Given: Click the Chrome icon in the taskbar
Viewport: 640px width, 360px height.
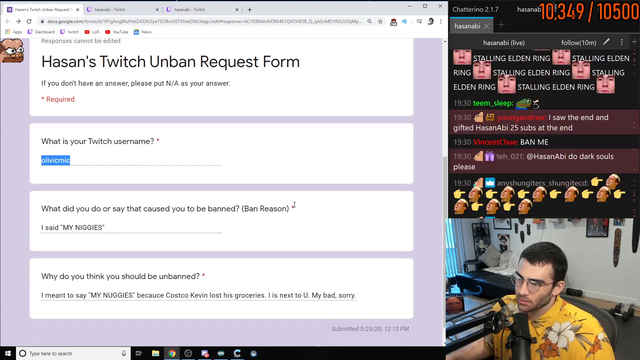Looking at the screenshot, I should click(172, 353).
